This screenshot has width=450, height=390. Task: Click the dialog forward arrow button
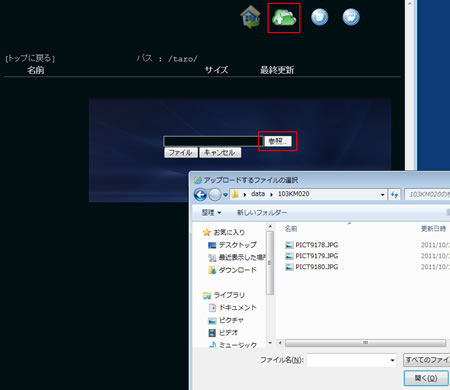215,195
